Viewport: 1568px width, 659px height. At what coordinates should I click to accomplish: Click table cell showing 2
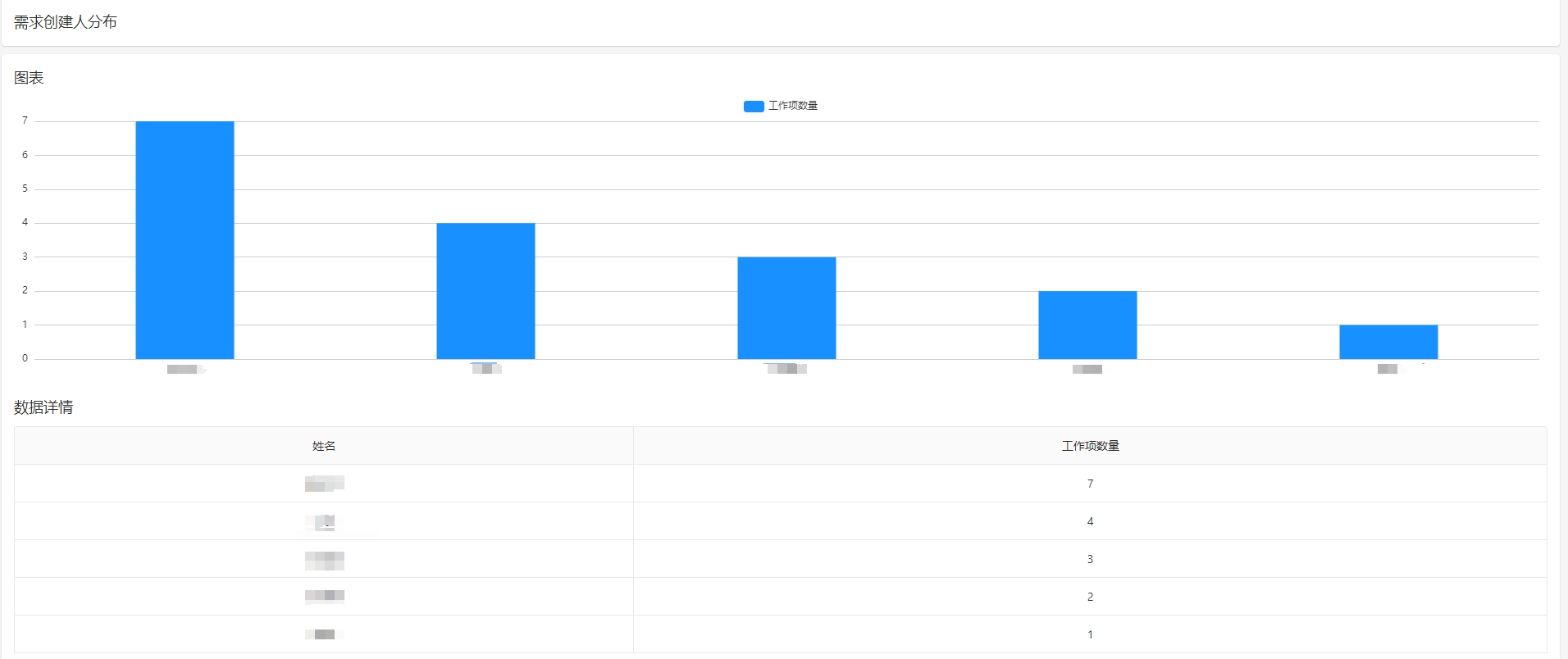tap(1090, 597)
